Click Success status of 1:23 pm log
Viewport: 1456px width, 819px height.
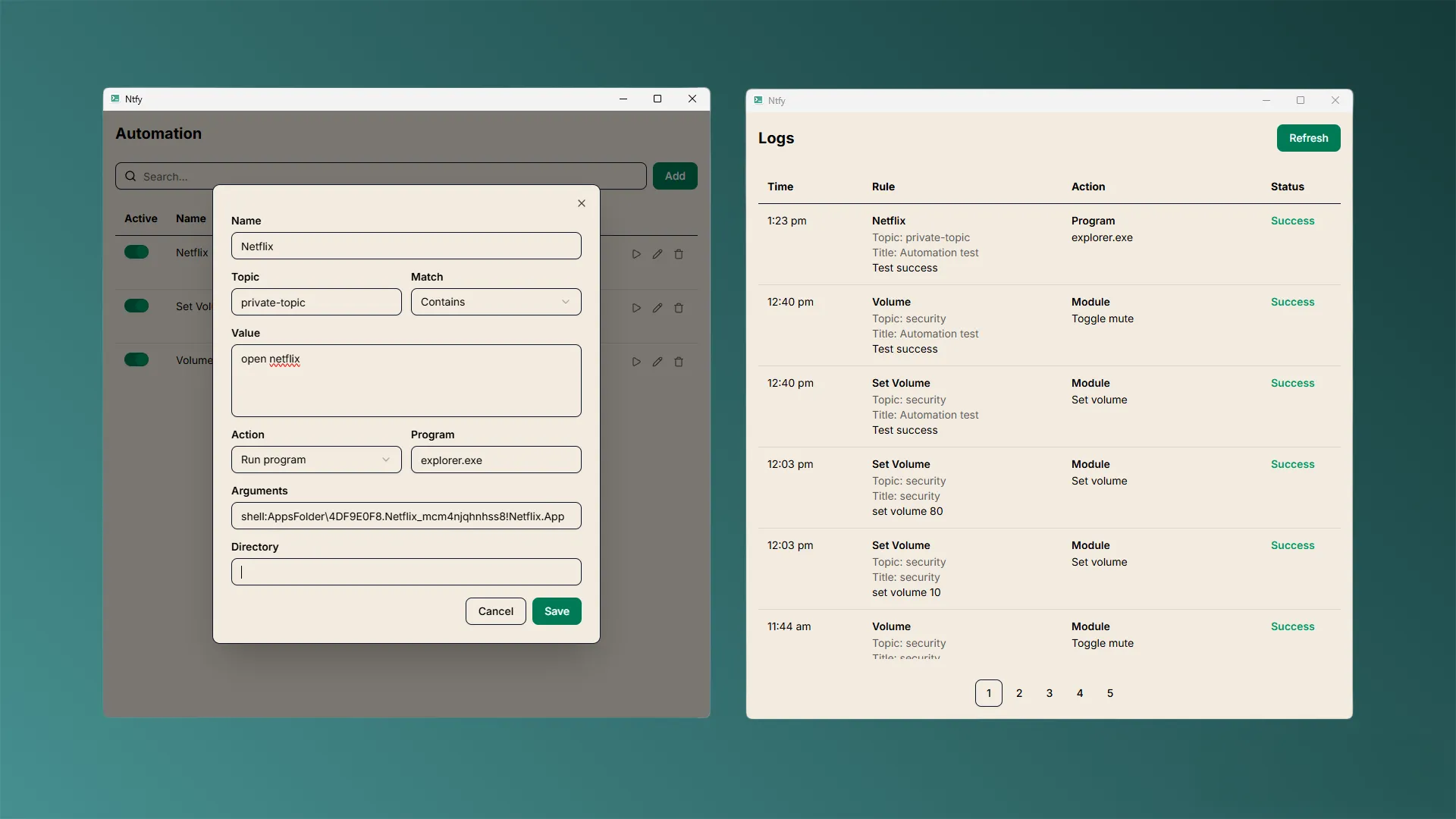coord(1293,221)
